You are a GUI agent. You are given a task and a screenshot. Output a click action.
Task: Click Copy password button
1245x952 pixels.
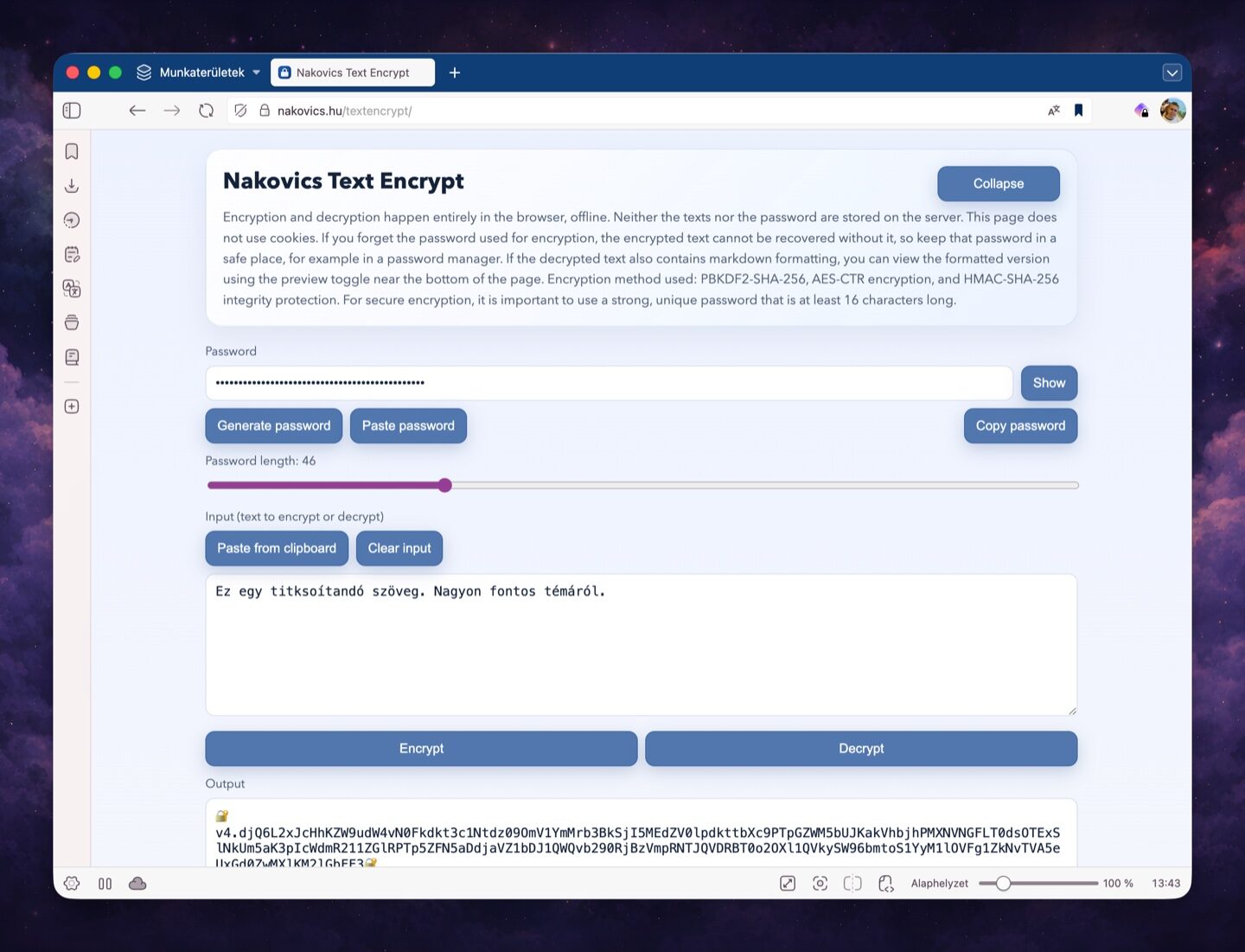[x=1020, y=425]
